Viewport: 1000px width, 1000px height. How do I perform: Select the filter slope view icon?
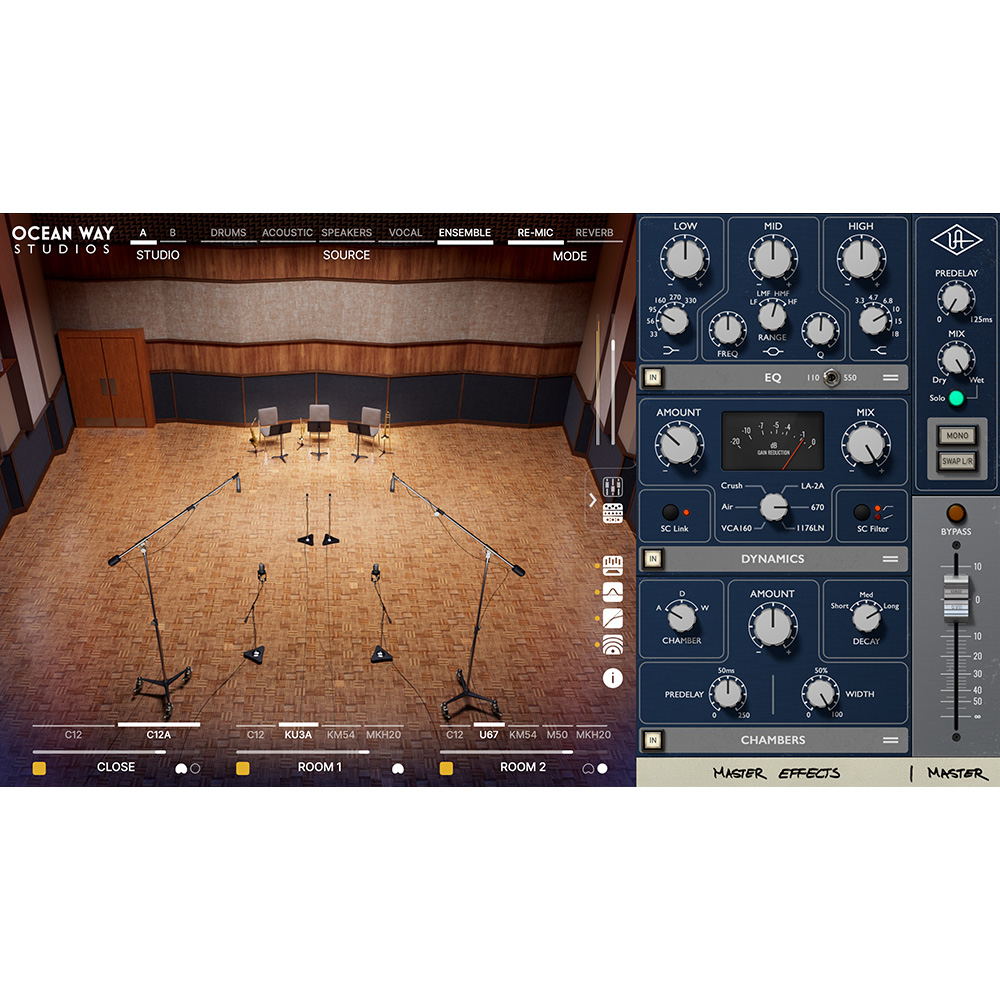[x=613, y=618]
